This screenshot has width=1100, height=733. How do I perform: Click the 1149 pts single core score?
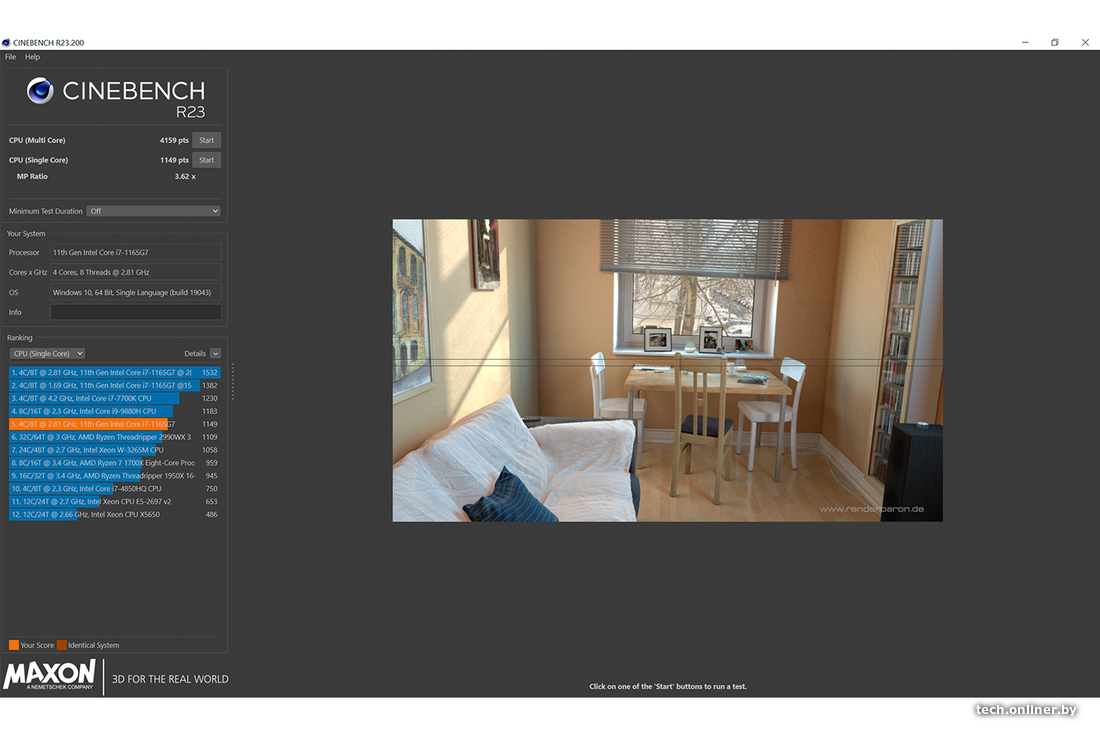[x=174, y=160]
